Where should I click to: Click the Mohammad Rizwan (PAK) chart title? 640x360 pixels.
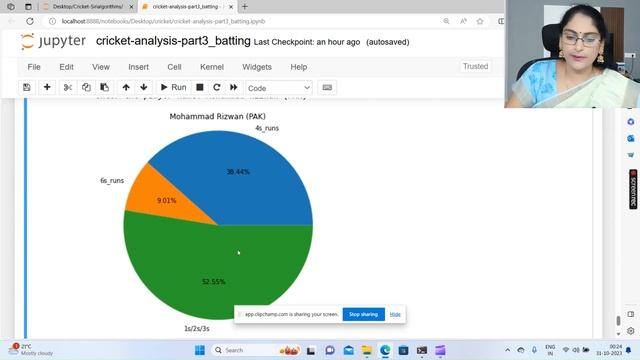pos(218,116)
